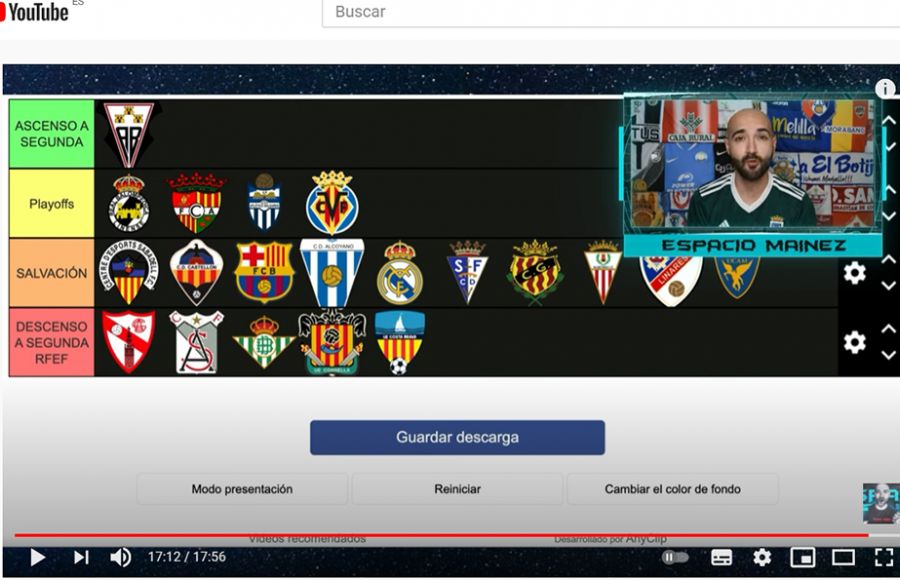Click the UE Costa Brava crest
The width and height of the screenshot is (900, 580).
pos(399,342)
